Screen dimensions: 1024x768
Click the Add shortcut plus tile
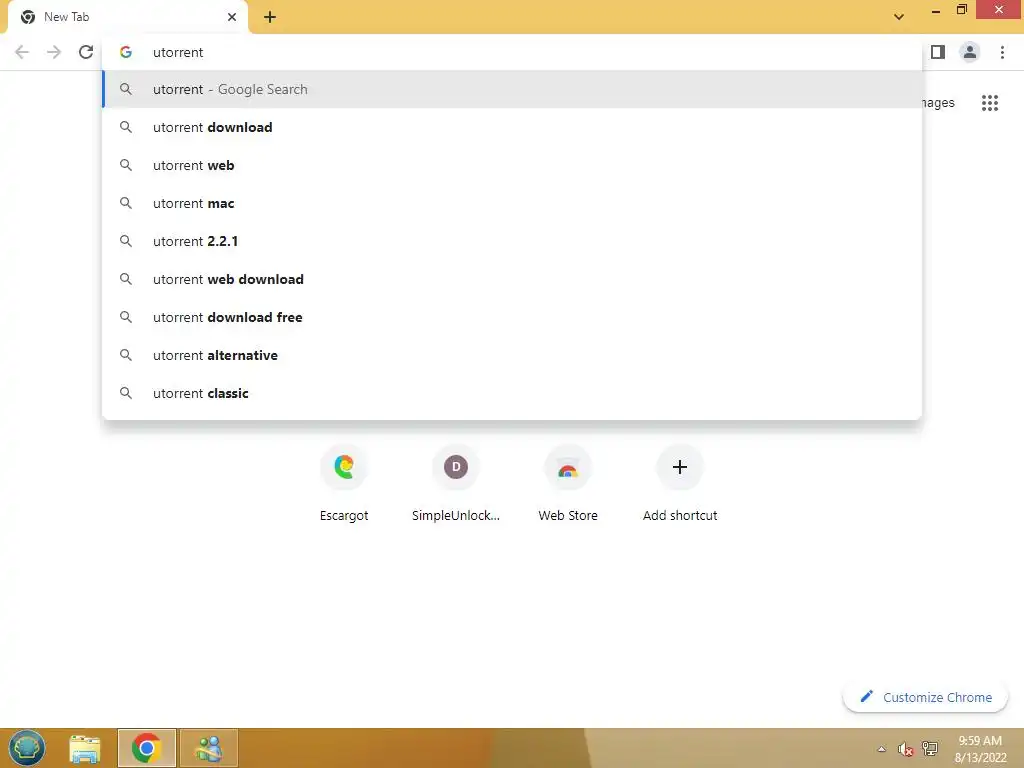[680, 484]
